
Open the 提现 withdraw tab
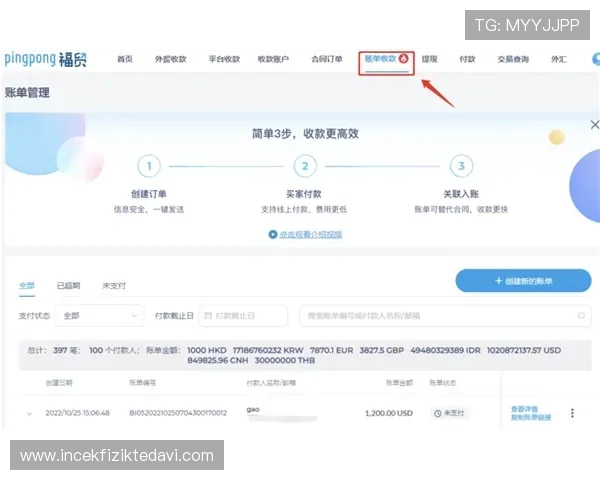[x=429, y=59]
